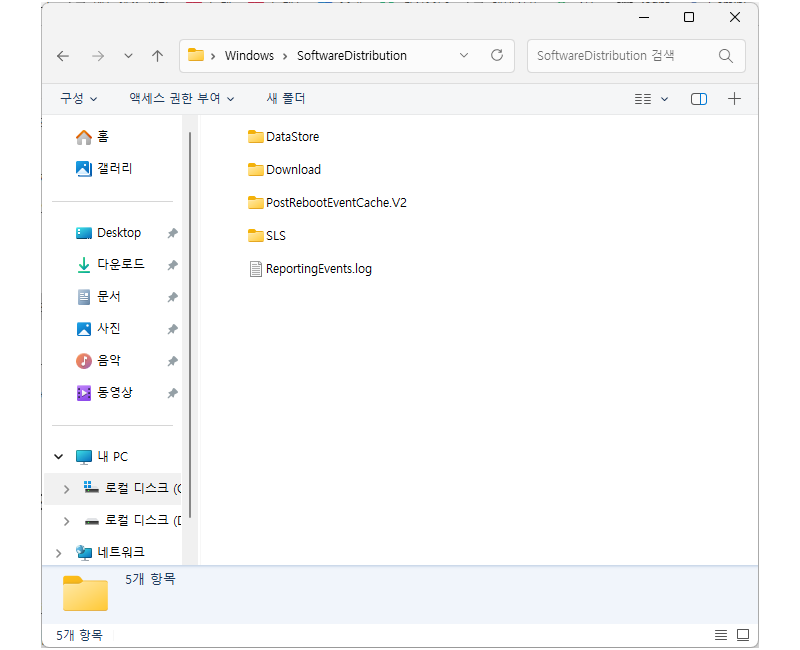
Task: Open the 액세스 권한 부여 menu
Action: pyautogui.click(x=178, y=98)
